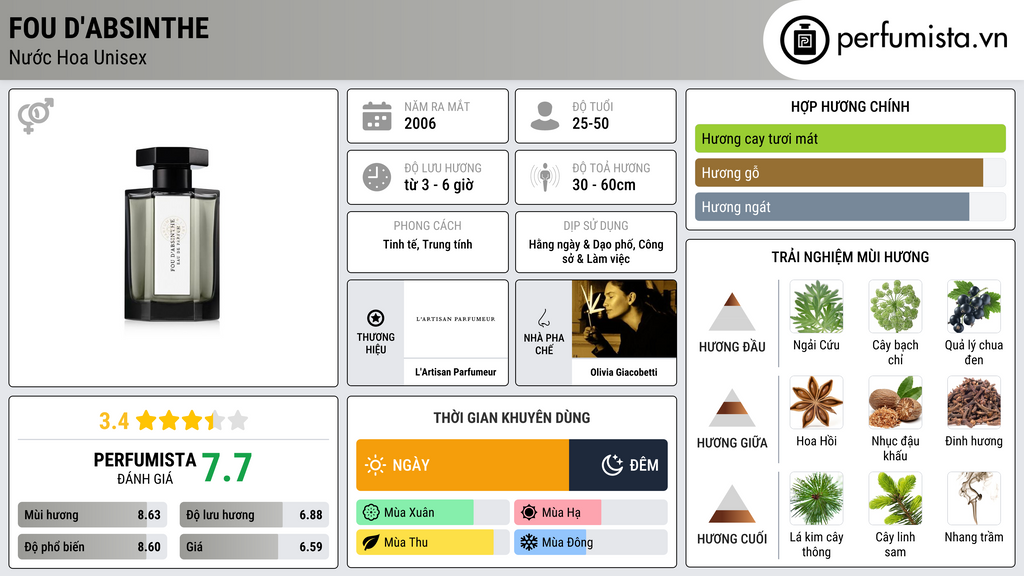This screenshot has height=576, width=1024.
Task: Click the Cây bạch chỉ note image
Action: (895, 306)
